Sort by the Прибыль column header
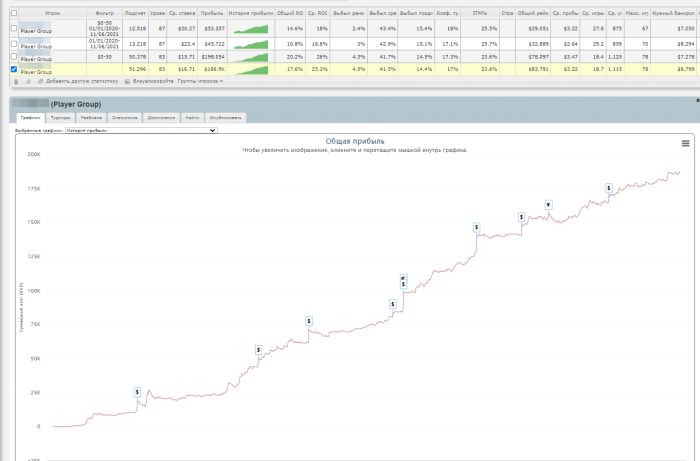Screen dimensions: 700x461 click(x=213, y=12)
